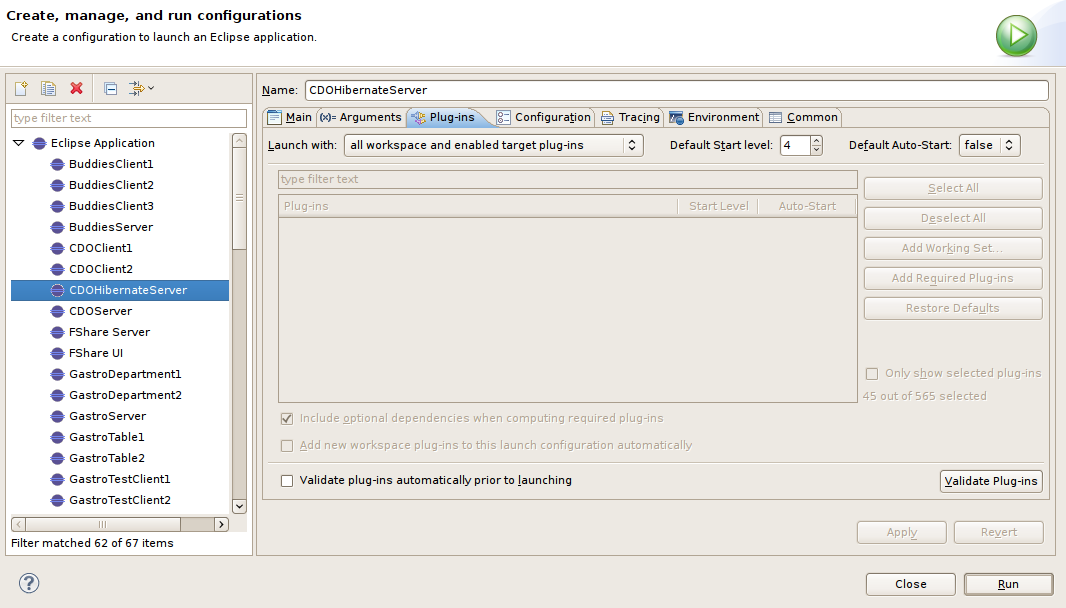Open the Tracing tab
1066x608 pixels.
[x=630, y=117]
